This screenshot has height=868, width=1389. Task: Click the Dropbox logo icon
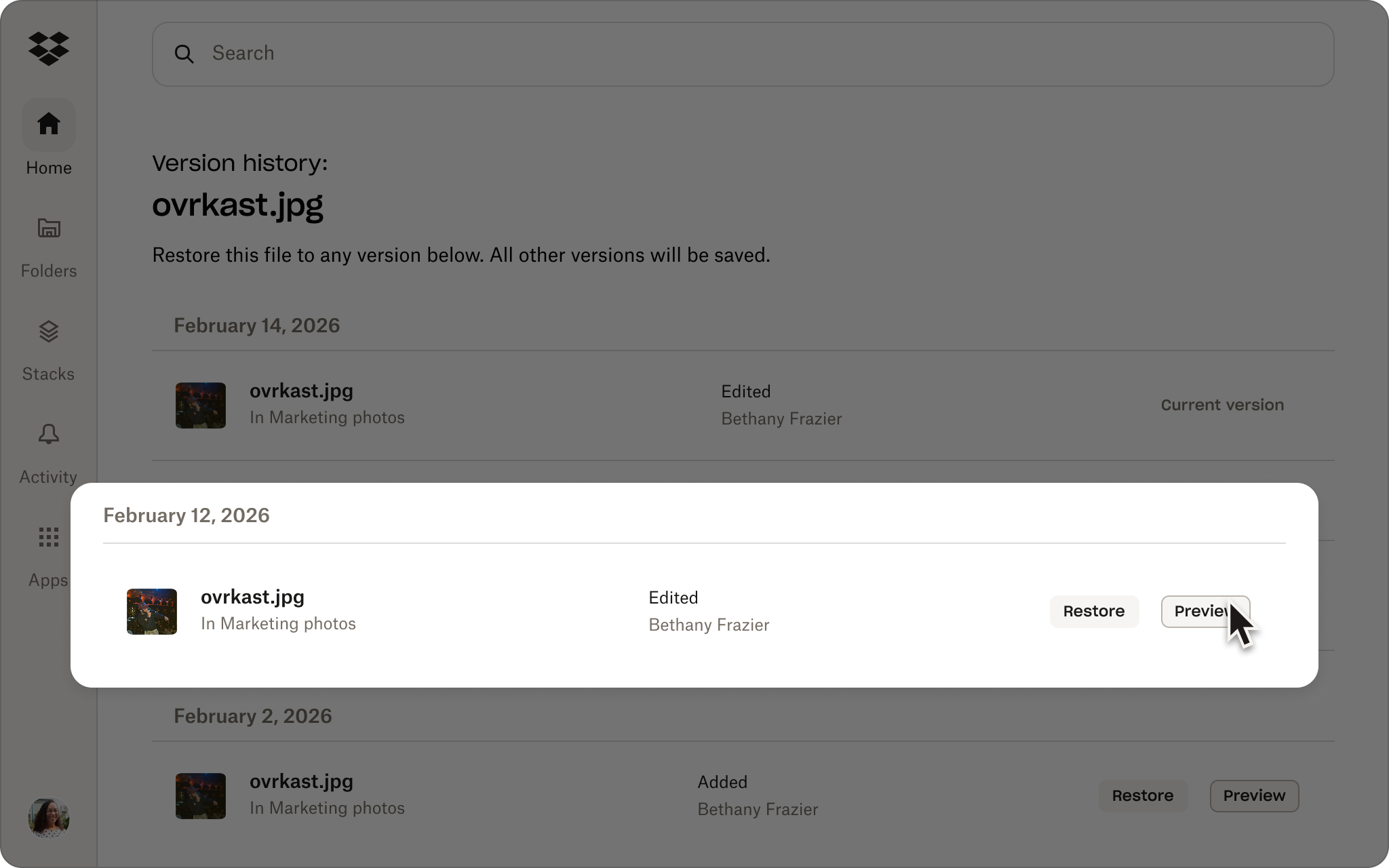coord(48,48)
